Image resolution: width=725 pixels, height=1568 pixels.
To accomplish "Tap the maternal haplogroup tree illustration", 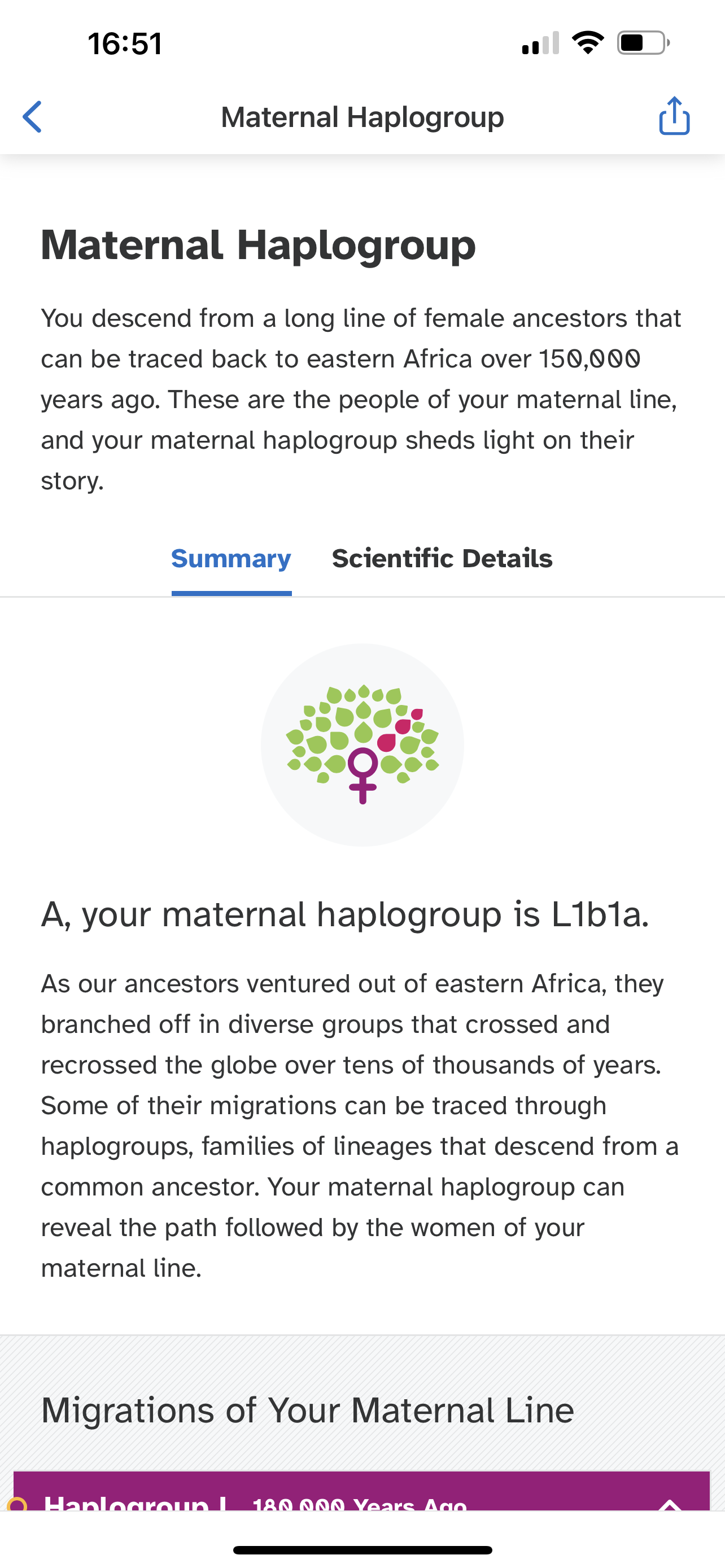I will tap(362, 744).
